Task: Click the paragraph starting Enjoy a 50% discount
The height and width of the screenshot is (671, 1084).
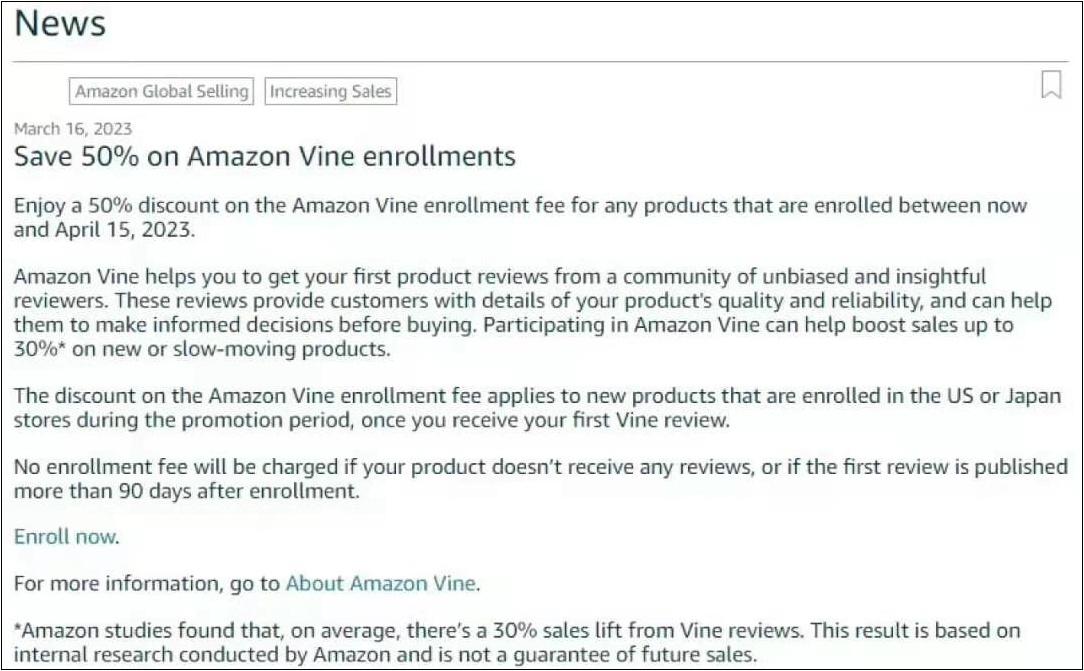Action: pos(521,217)
